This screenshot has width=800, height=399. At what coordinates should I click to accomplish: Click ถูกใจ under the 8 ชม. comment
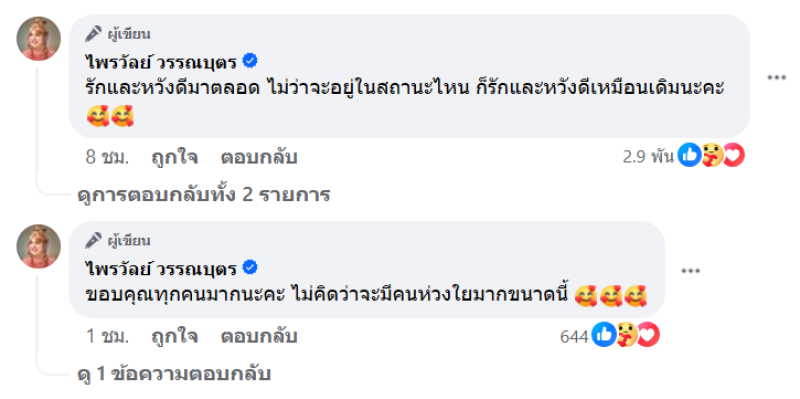(x=174, y=157)
